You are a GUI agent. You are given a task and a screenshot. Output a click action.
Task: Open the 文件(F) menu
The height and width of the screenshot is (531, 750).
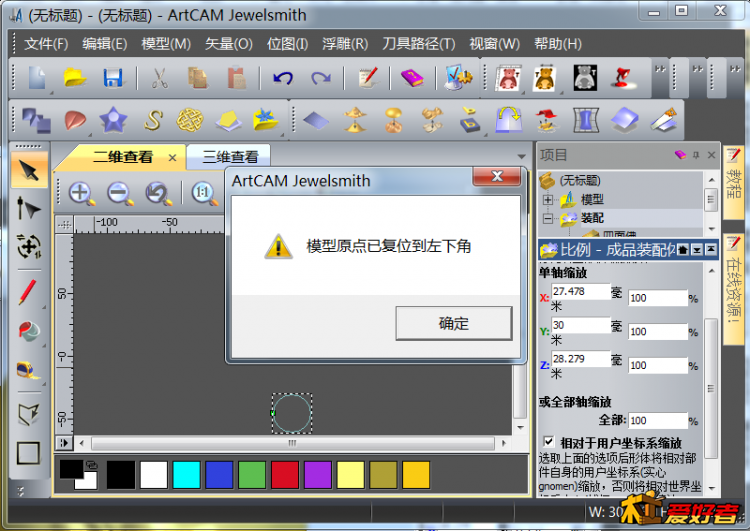click(x=46, y=44)
